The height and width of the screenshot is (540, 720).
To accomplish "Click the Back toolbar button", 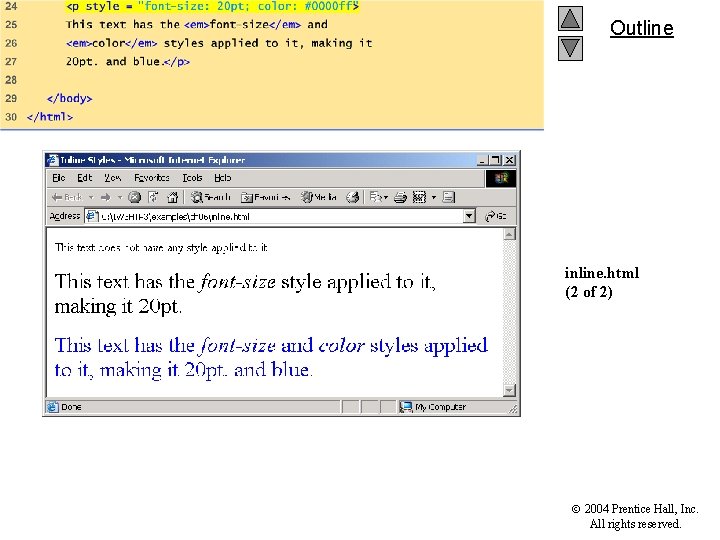I will click(67, 197).
